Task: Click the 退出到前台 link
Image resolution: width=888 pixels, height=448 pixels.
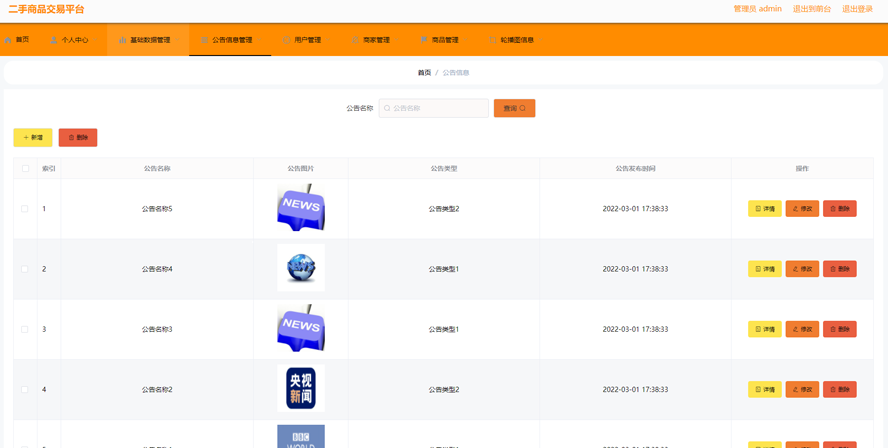Action: [x=812, y=9]
